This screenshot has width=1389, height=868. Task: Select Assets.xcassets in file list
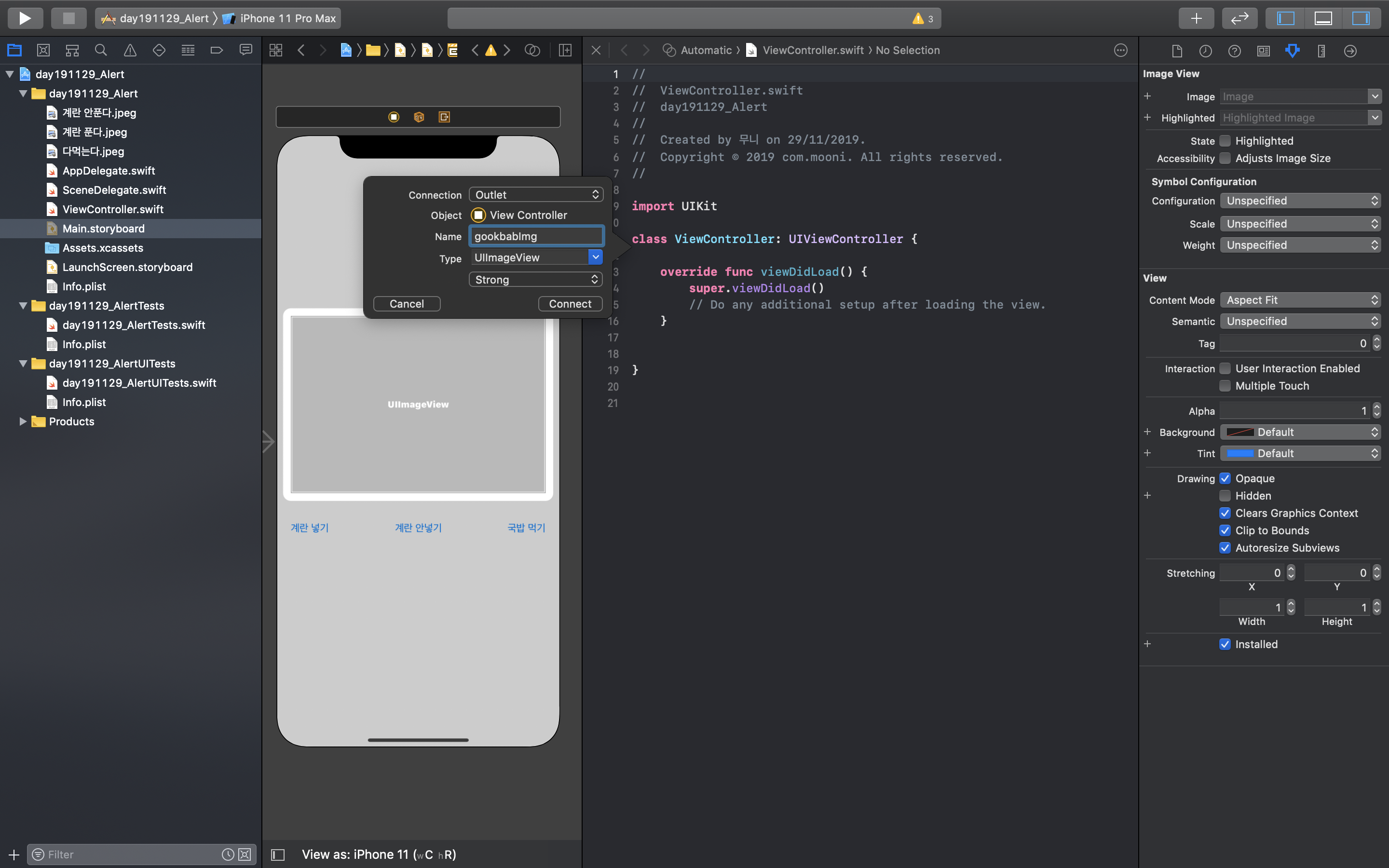pyautogui.click(x=103, y=248)
